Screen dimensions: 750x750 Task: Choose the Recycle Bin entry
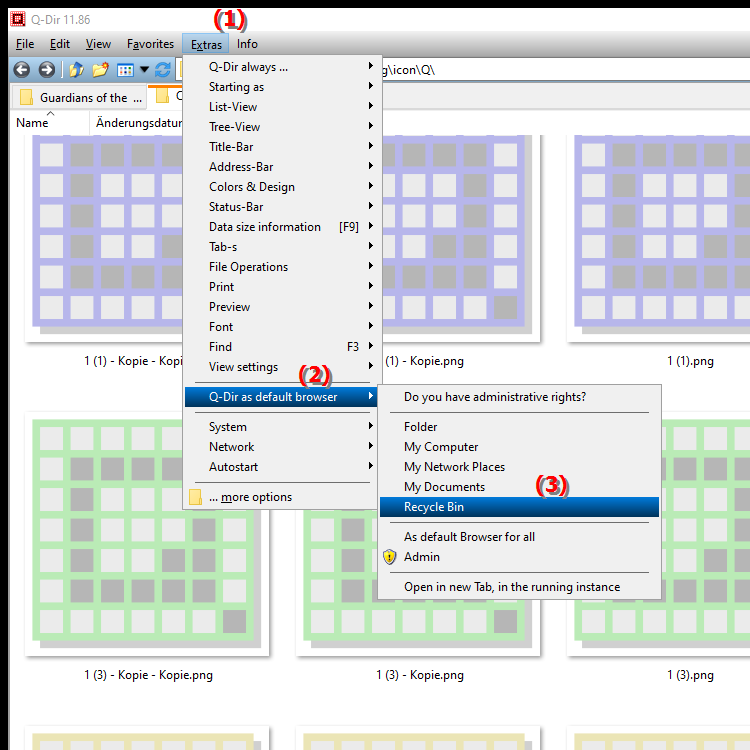[519, 507]
